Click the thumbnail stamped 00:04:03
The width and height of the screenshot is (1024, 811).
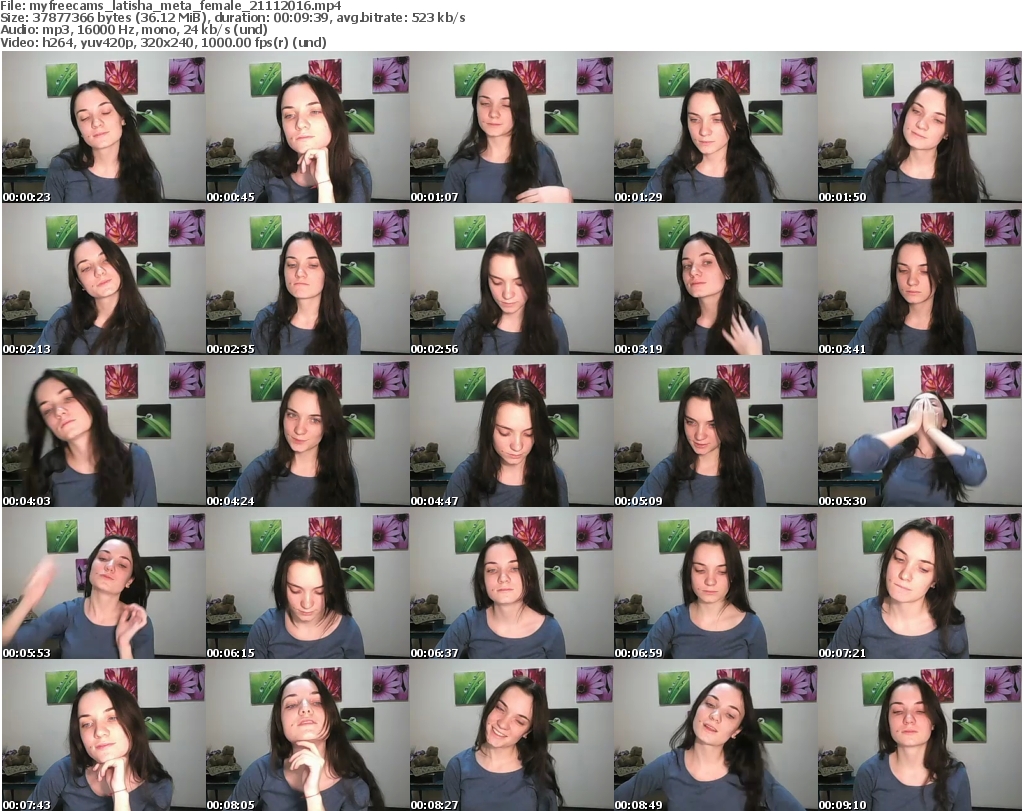[104, 432]
